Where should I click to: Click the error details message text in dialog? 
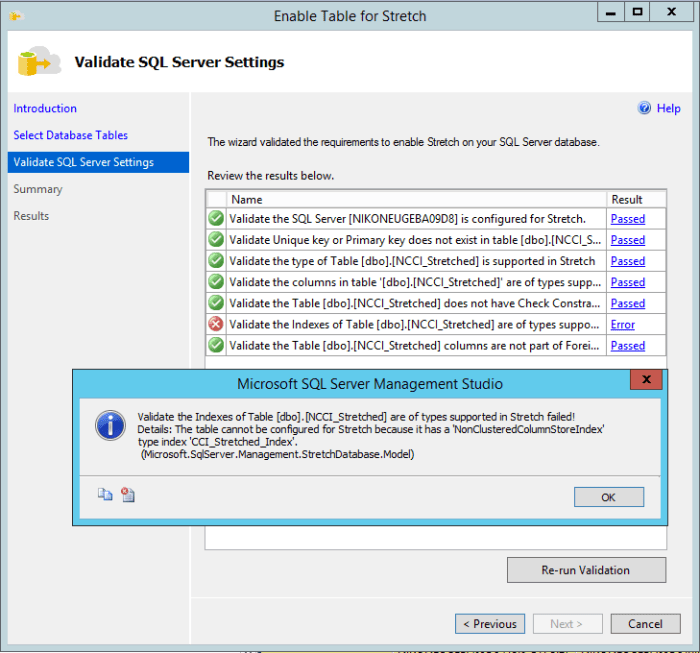(371, 436)
